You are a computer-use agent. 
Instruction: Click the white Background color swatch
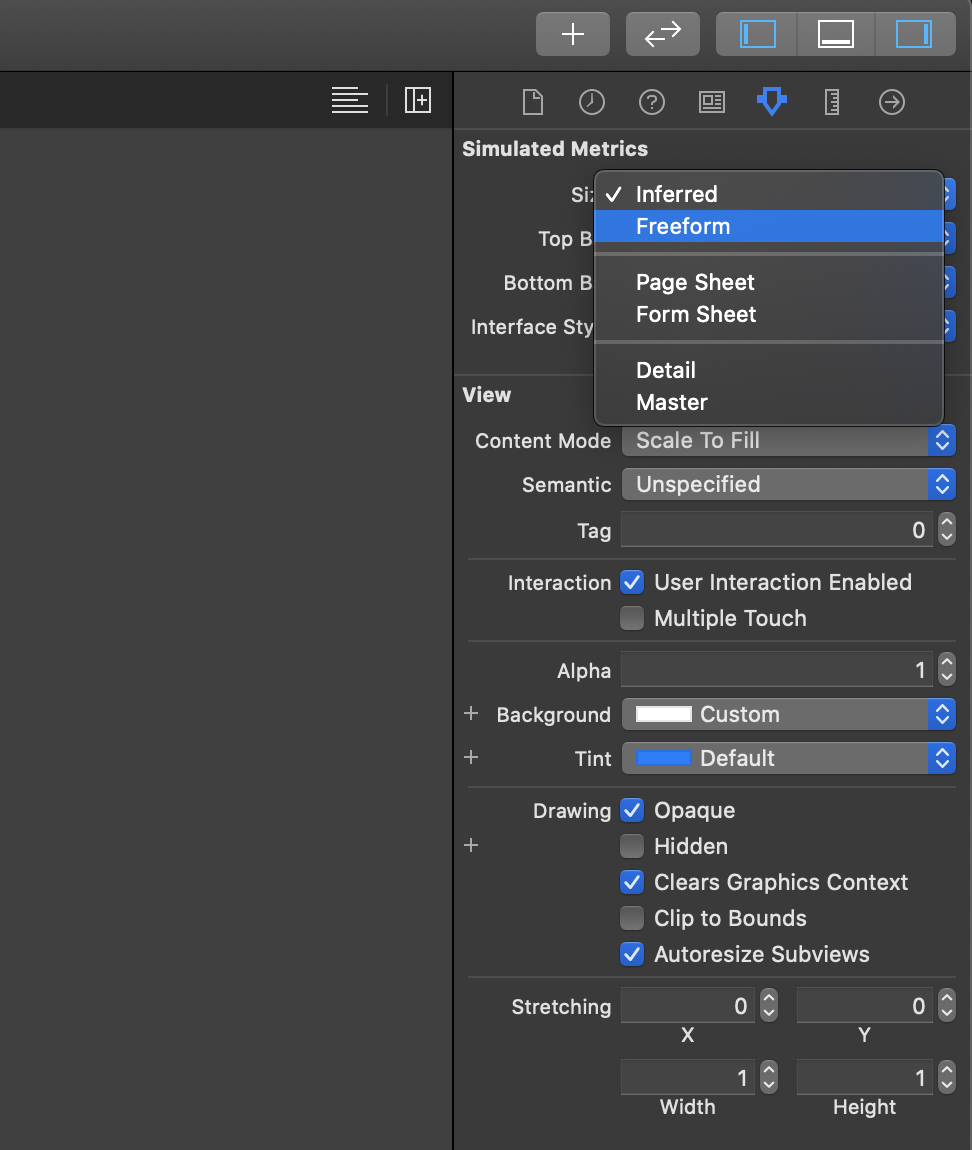tap(664, 714)
